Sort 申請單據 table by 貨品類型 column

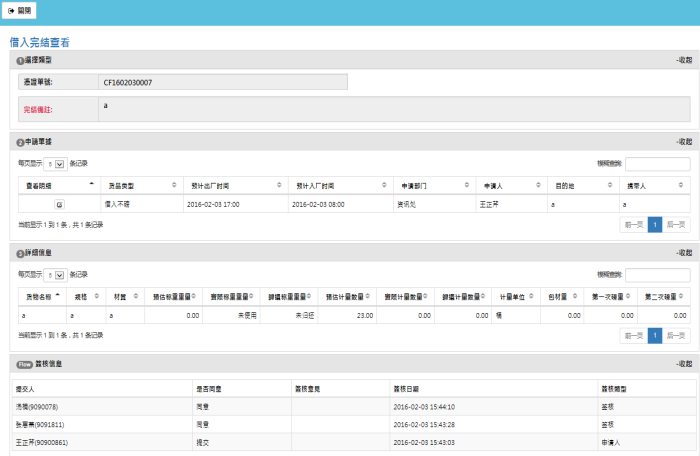pyautogui.click(x=139, y=186)
